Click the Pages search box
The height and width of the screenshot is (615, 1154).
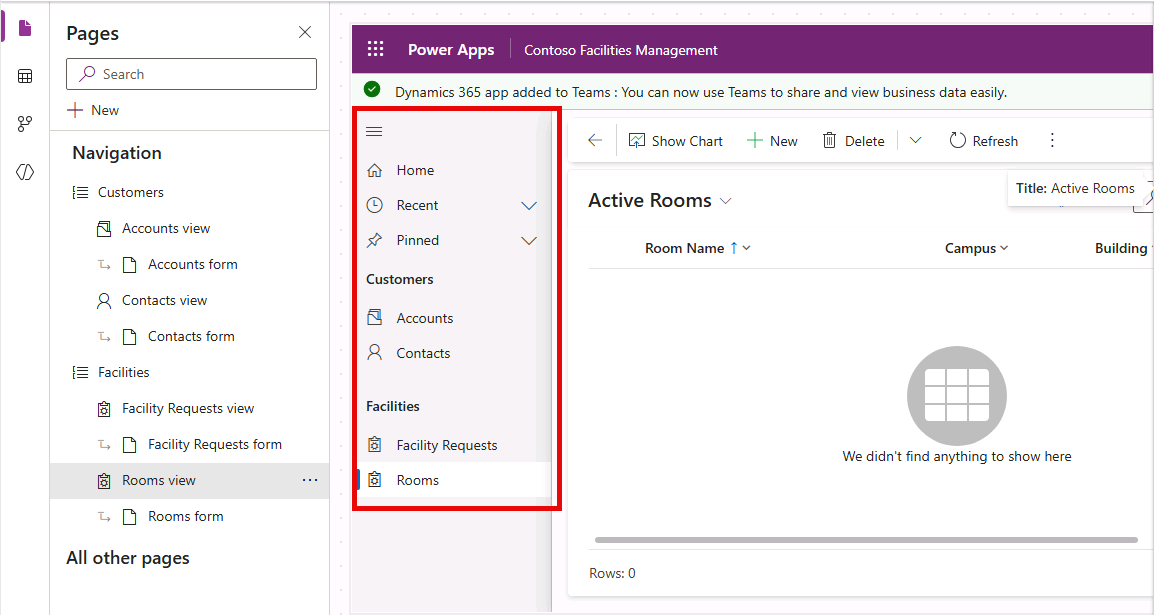[x=191, y=74]
